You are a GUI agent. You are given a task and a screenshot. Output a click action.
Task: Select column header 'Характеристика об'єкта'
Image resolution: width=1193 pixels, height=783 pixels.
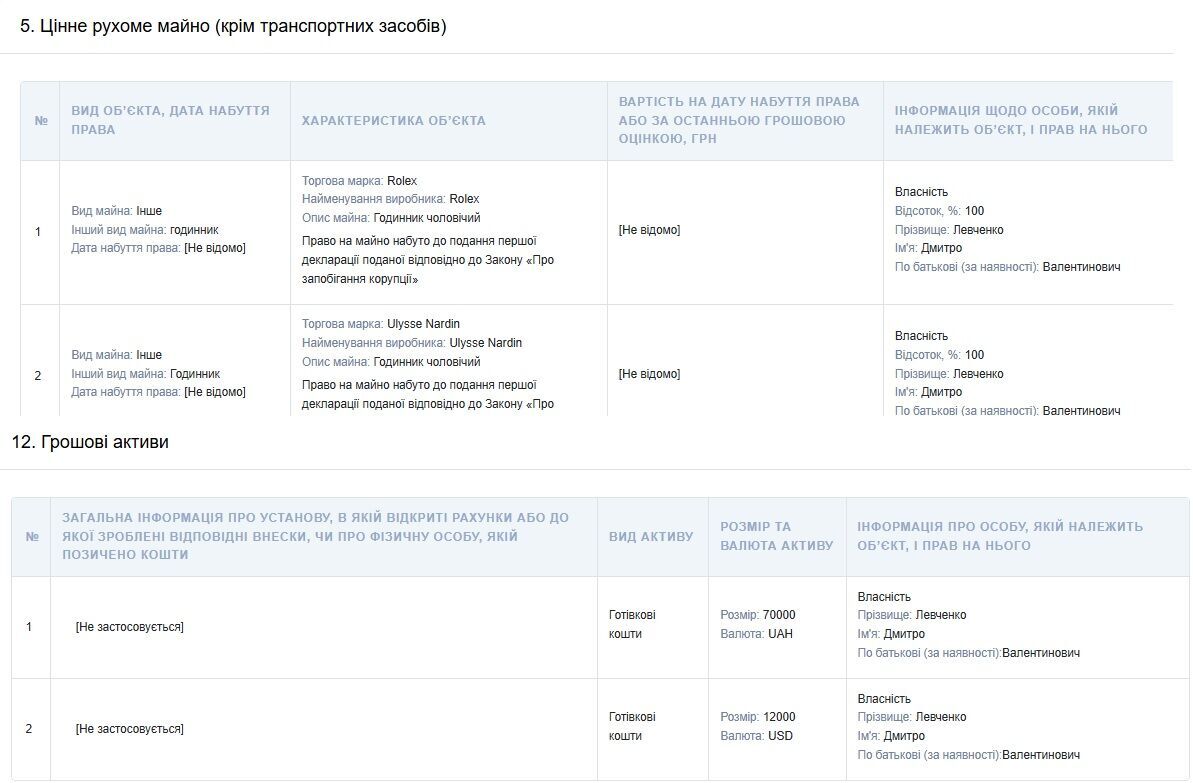tap(393, 120)
